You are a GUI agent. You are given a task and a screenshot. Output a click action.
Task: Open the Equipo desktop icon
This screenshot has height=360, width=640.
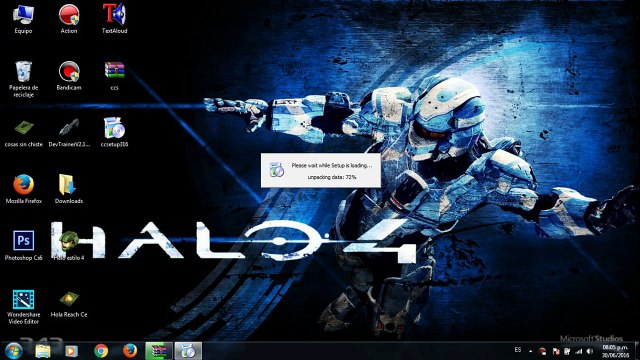(x=23, y=18)
